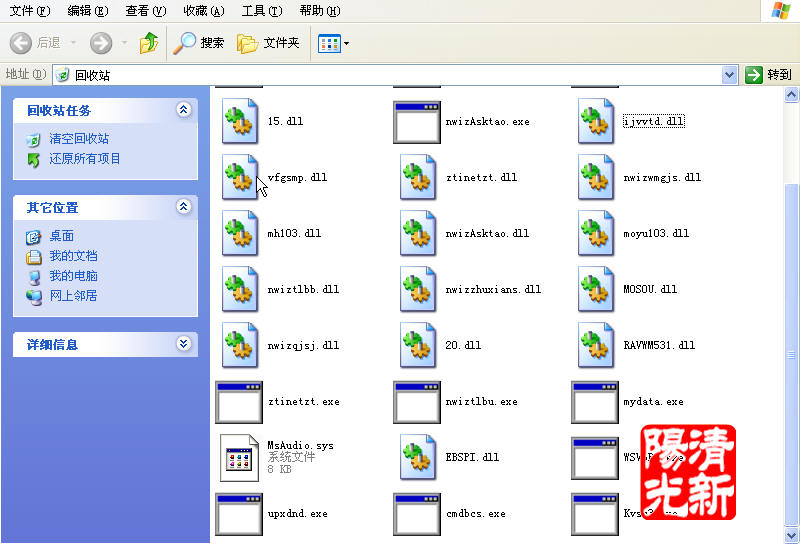Click the Up one level folder icon
This screenshot has width=800, height=544.
pyautogui.click(x=148, y=43)
